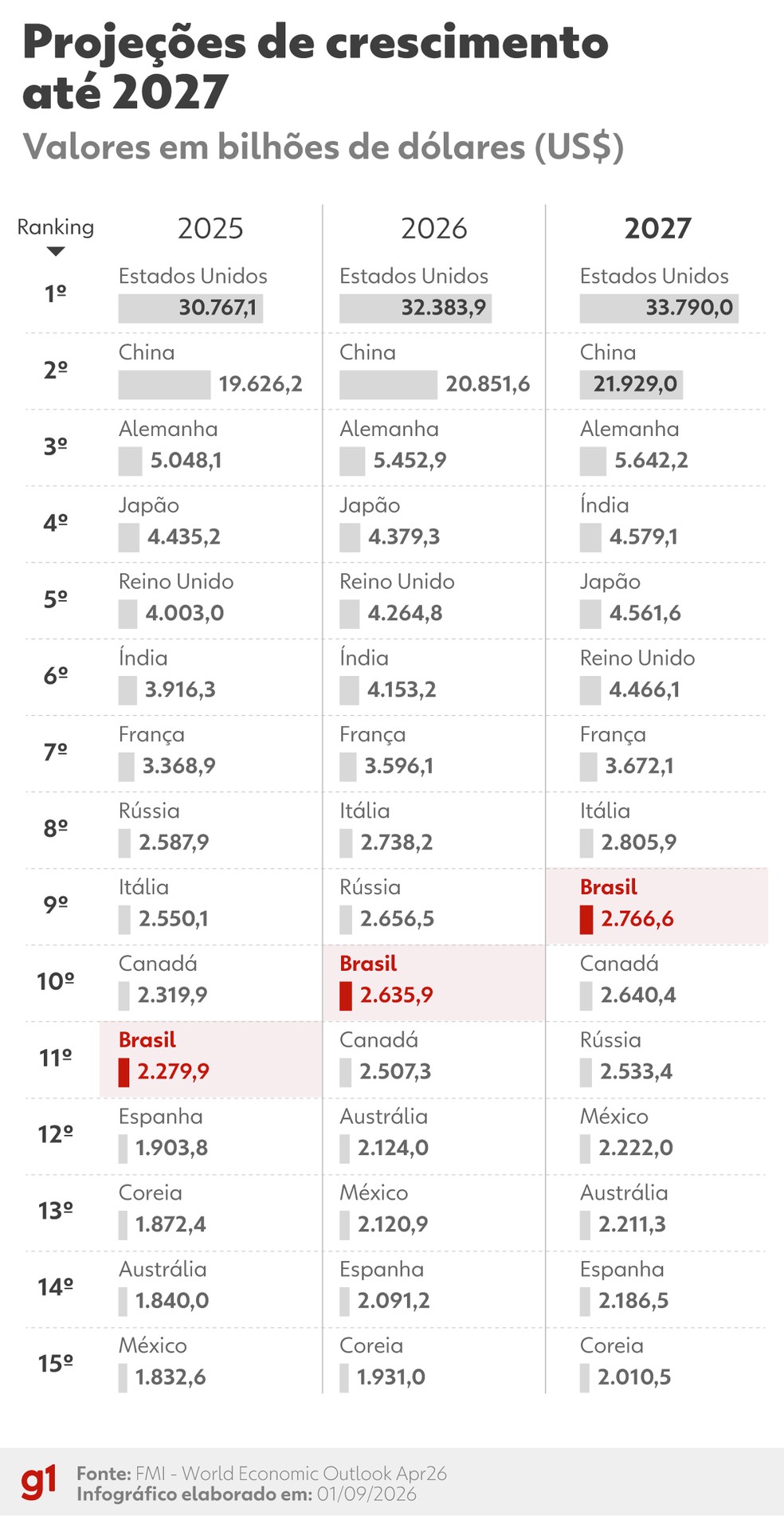Select the 2026 column header
Viewport: 784px width, 1516px height.
tap(434, 229)
